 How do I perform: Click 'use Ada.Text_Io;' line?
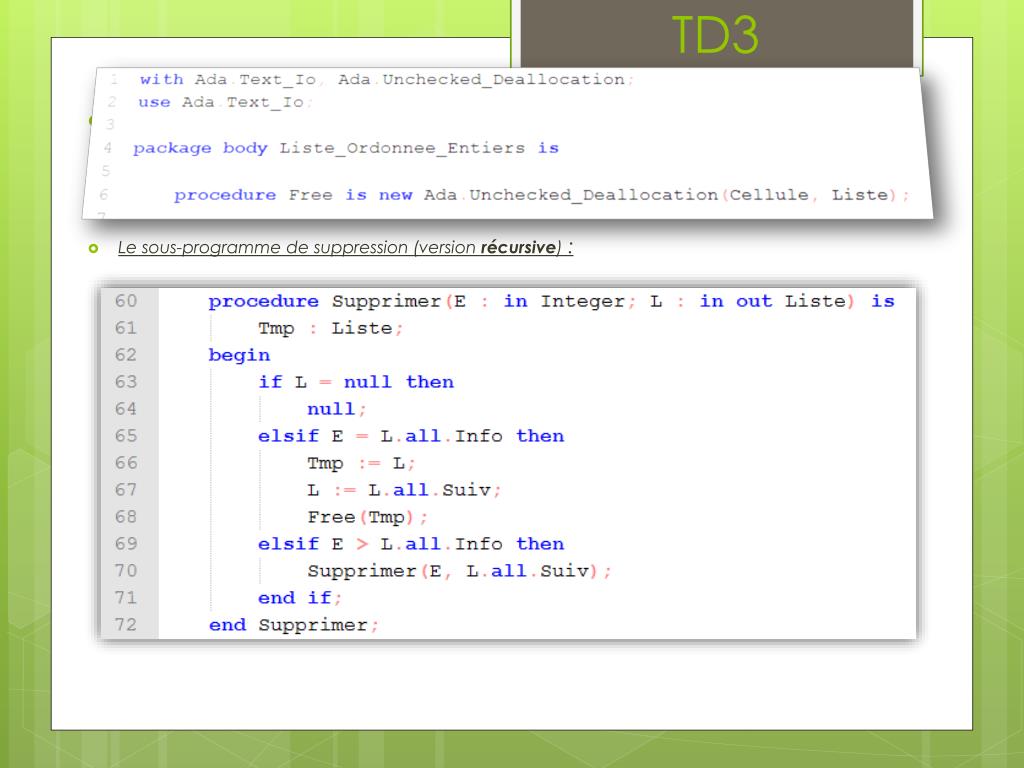pos(225,103)
